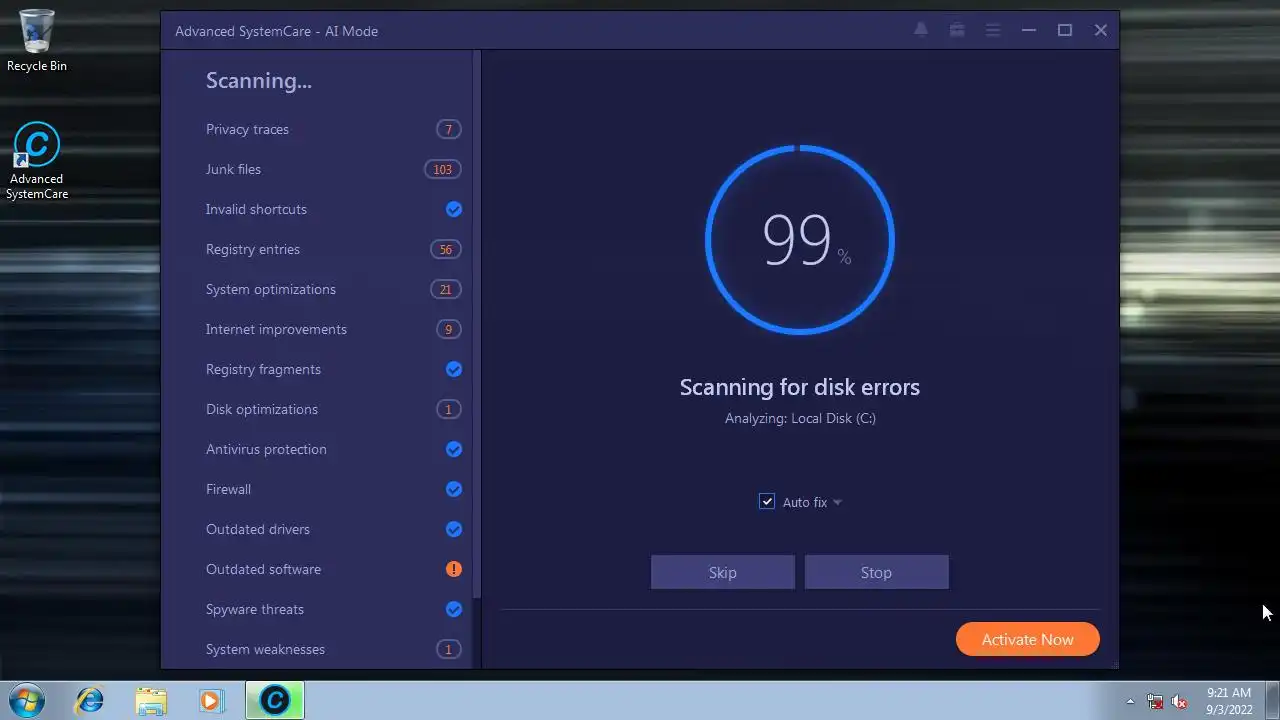
Task: Select System optimizations in scan list
Action: 270,289
